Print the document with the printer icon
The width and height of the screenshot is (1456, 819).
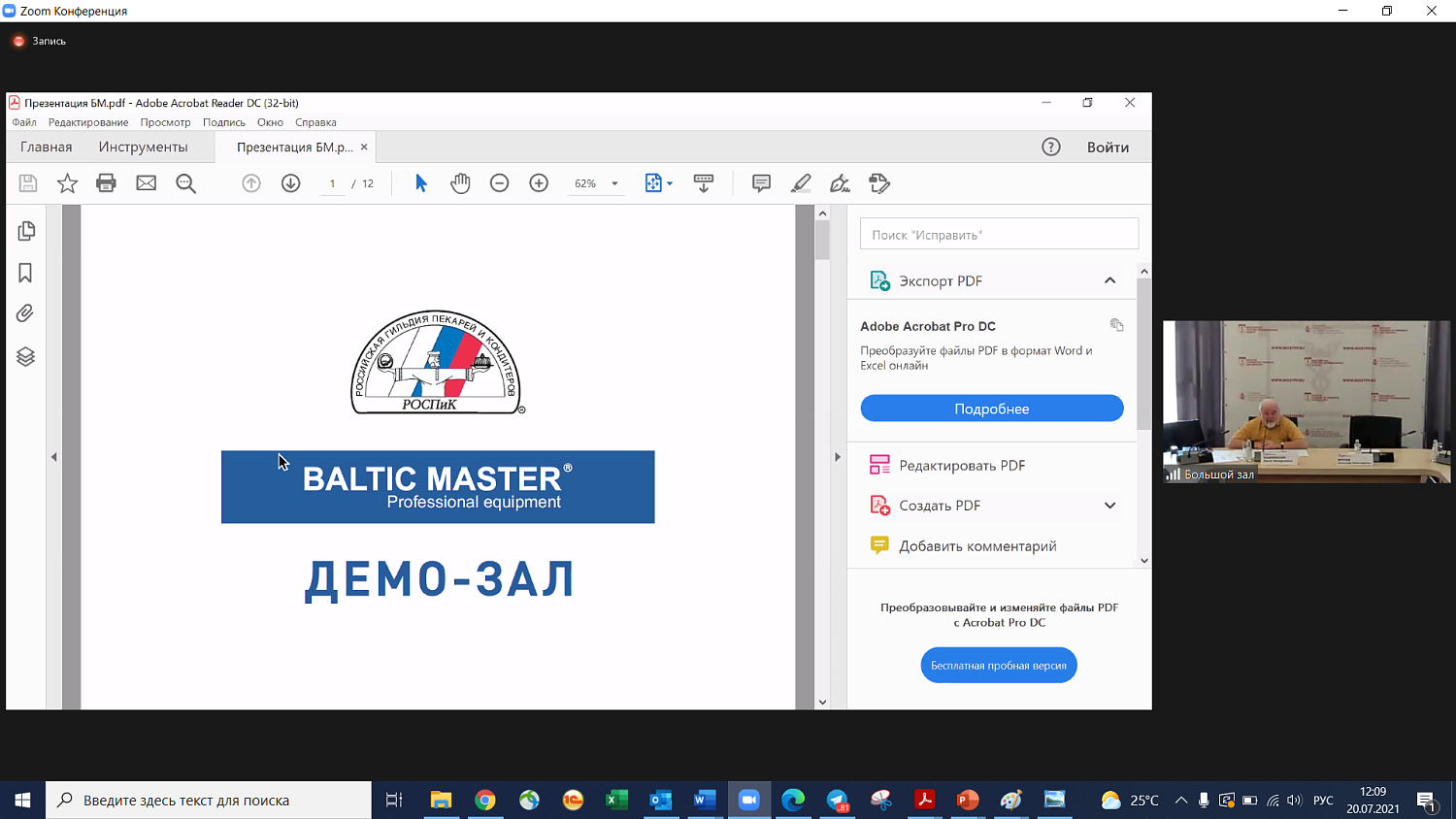click(x=106, y=183)
